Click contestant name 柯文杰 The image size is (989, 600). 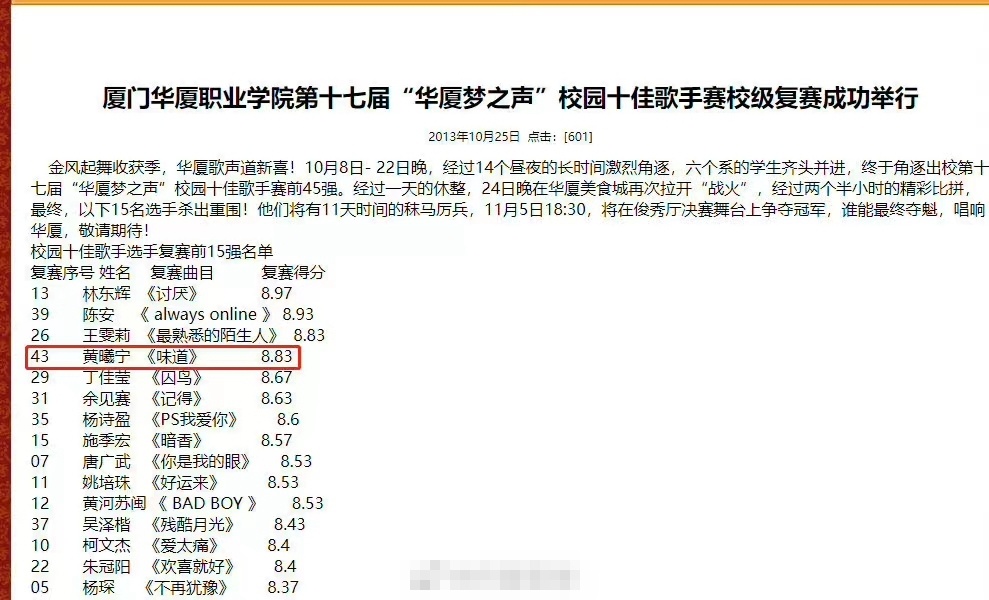coord(107,545)
